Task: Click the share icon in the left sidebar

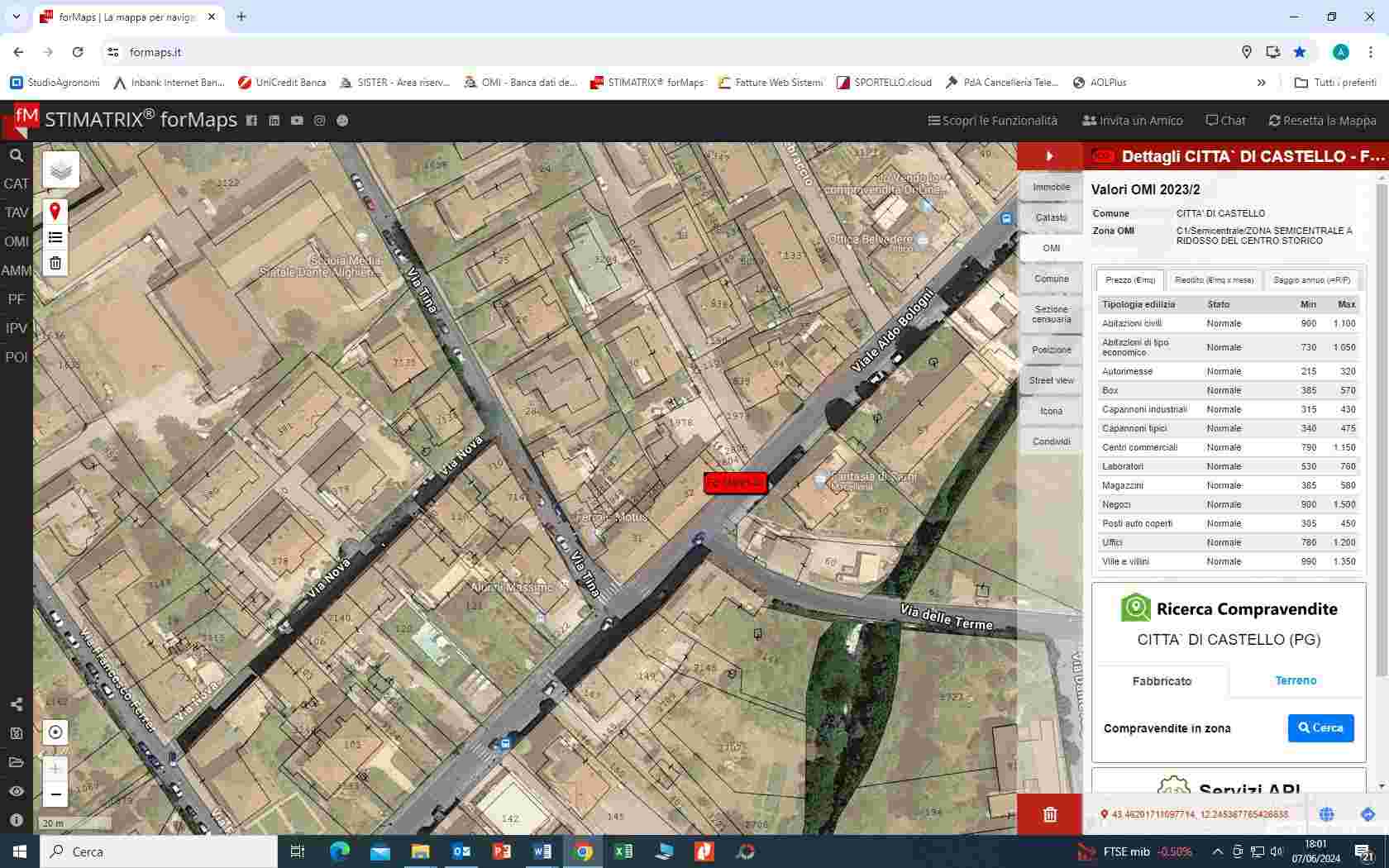Action: click(16, 704)
